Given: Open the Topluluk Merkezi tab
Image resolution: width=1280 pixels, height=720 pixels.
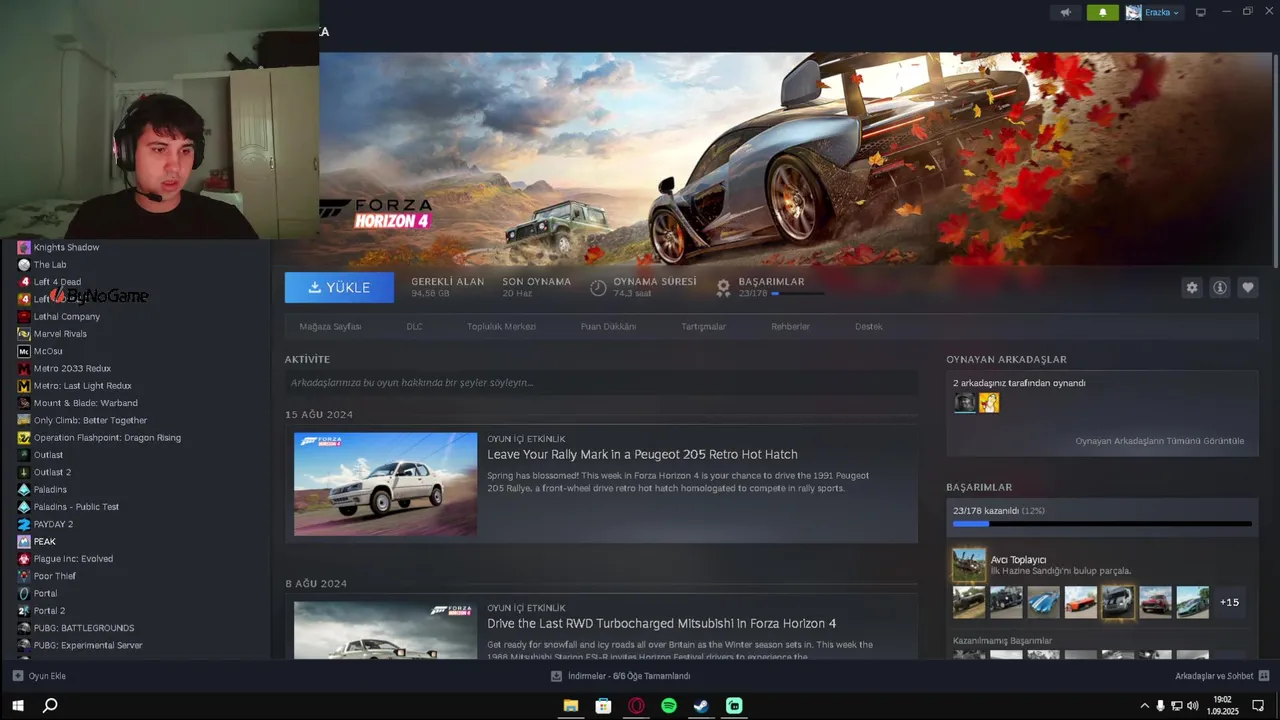Looking at the screenshot, I should coord(501,326).
